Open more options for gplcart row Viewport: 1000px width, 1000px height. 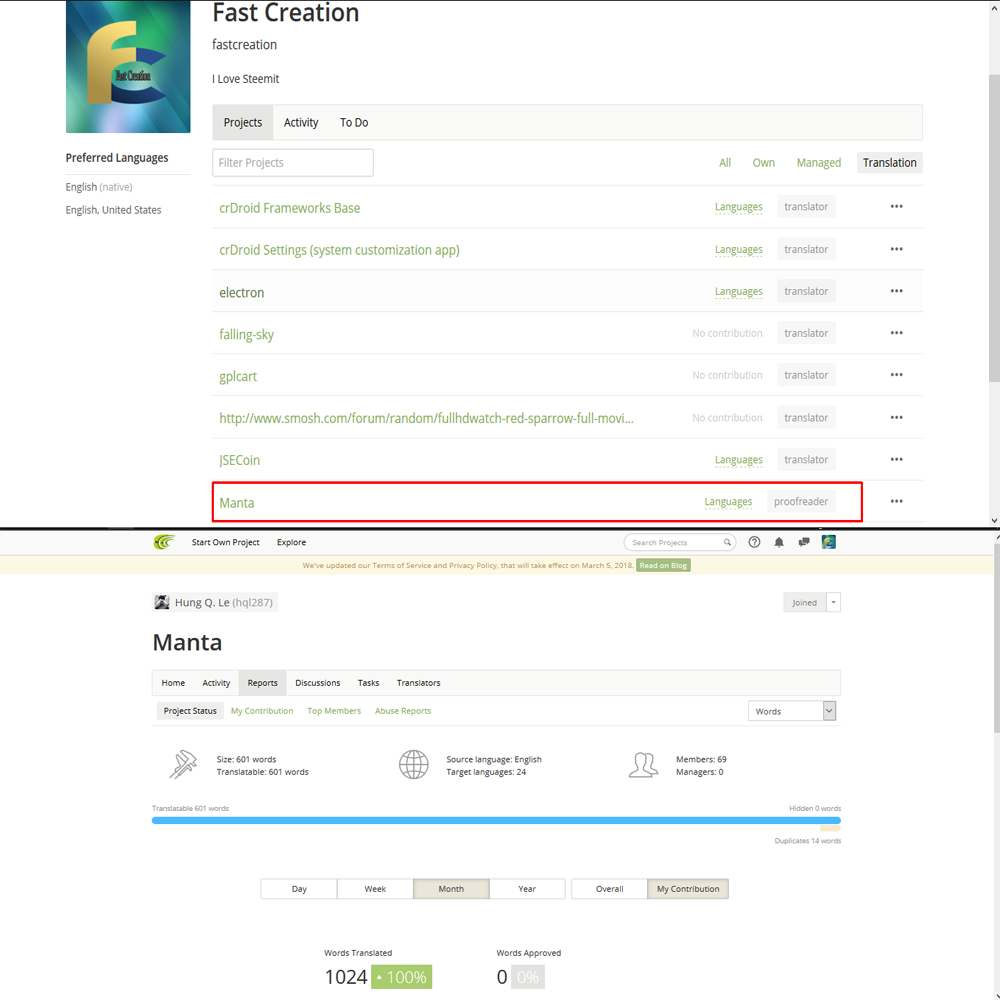(896, 375)
